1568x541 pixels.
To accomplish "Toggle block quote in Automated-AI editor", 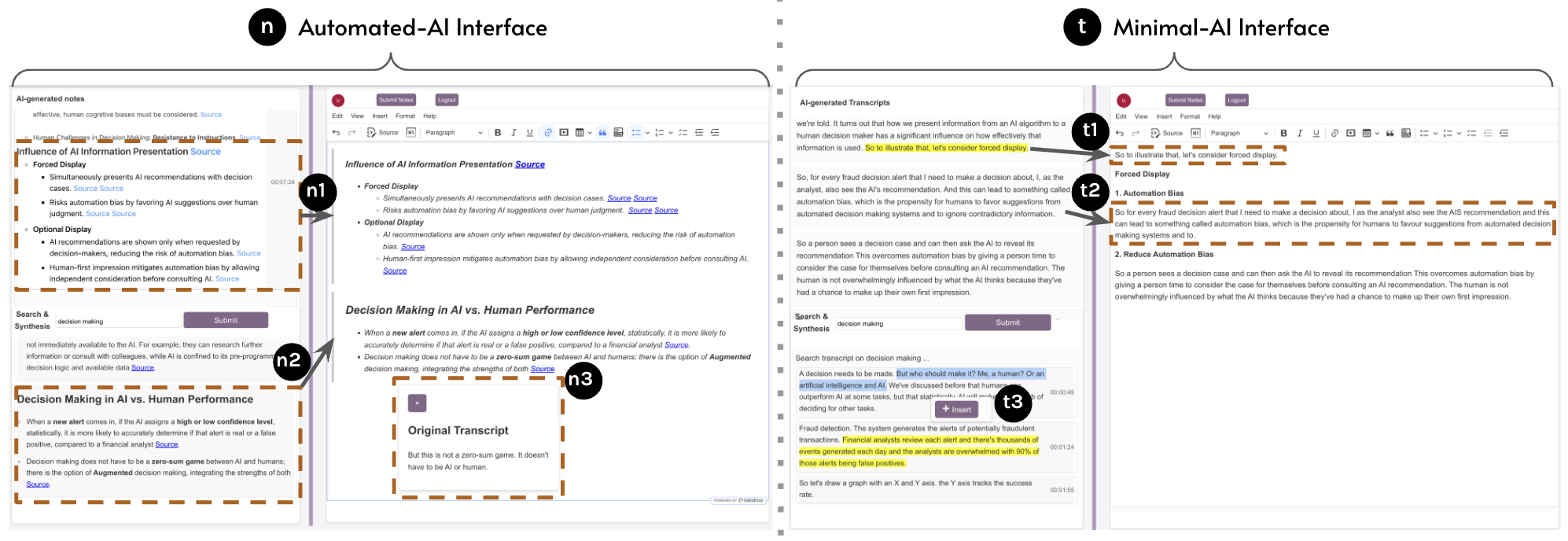I will click(x=602, y=132).
